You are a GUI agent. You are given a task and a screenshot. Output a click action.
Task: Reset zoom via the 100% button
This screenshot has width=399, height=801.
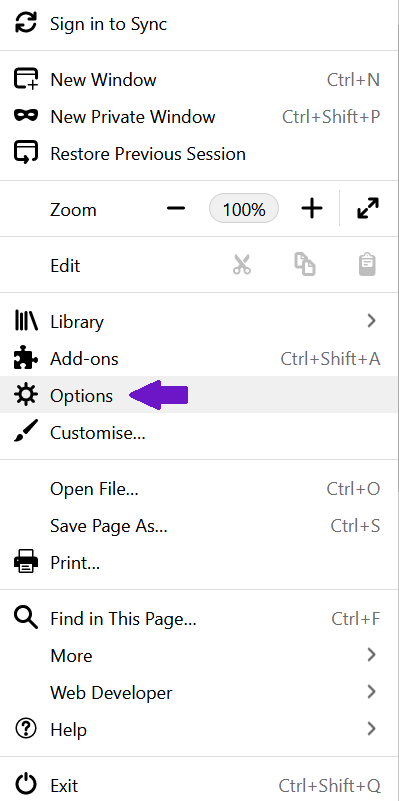coord(244,209)
